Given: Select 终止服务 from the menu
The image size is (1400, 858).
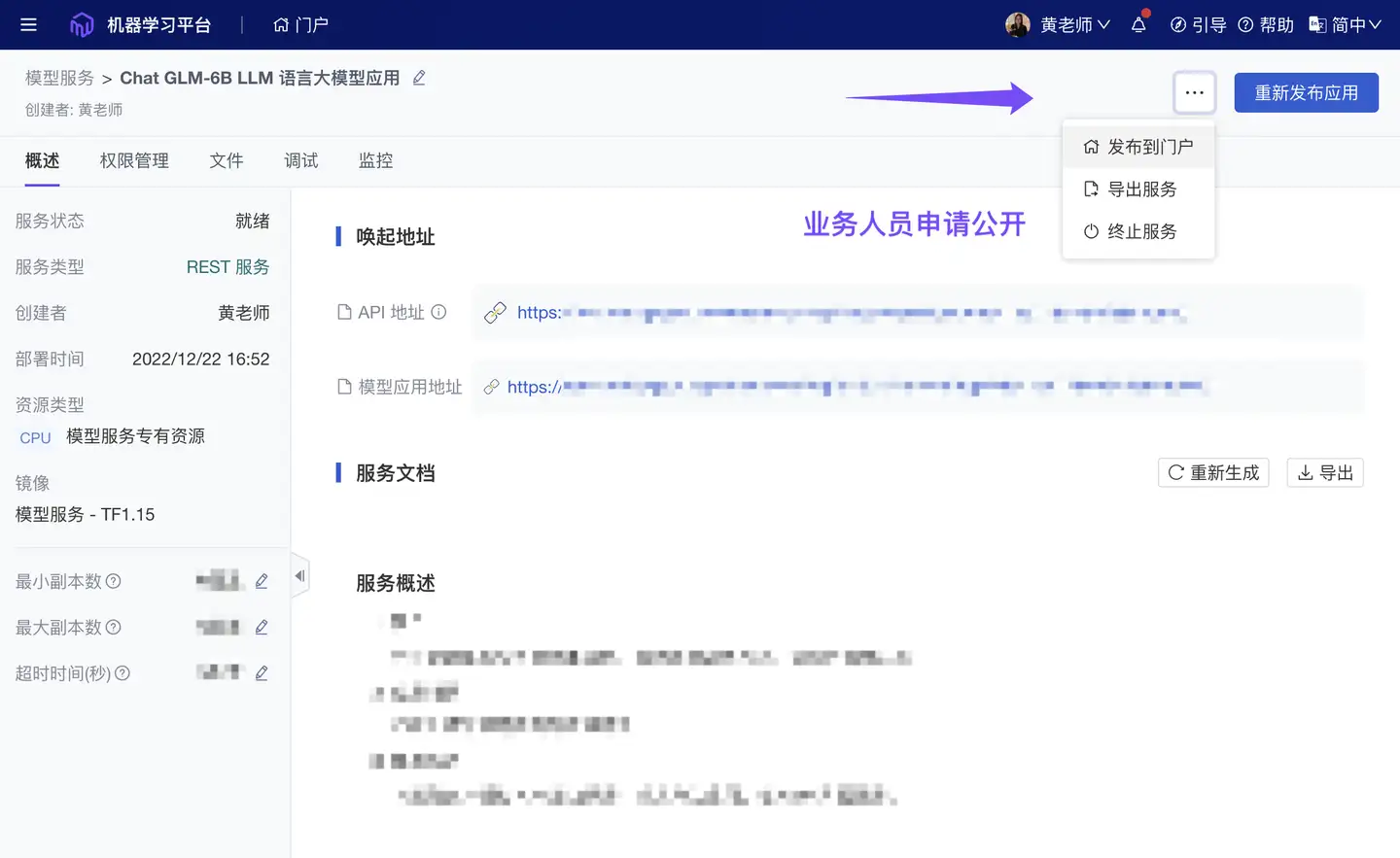Looking at the screenshot, I should tap(1138, 231).
